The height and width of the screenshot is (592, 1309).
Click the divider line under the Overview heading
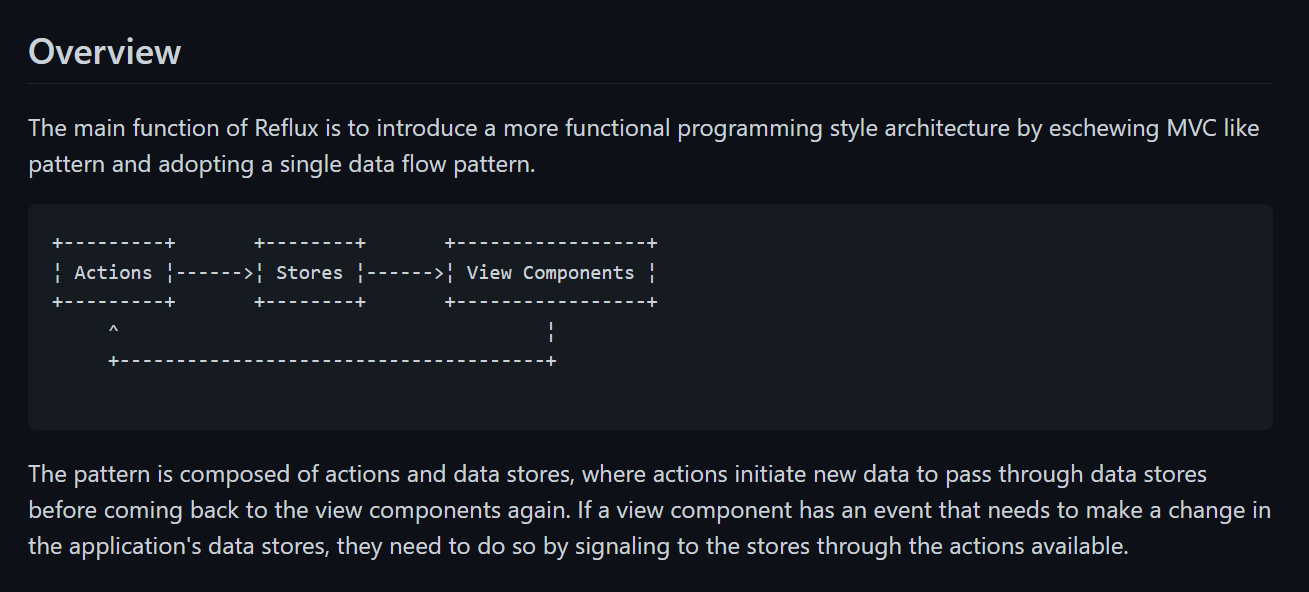(x=650, y=83)
